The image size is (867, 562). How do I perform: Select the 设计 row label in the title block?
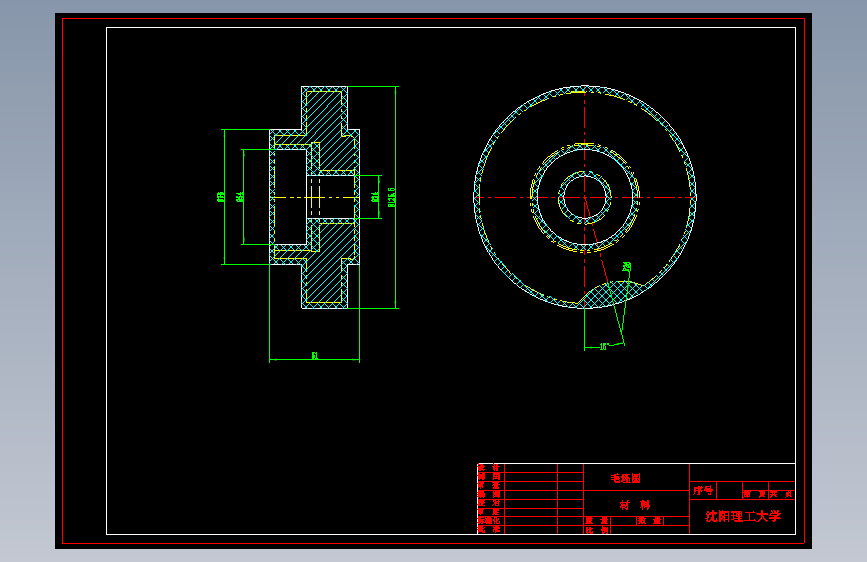(x=489, y=468)
